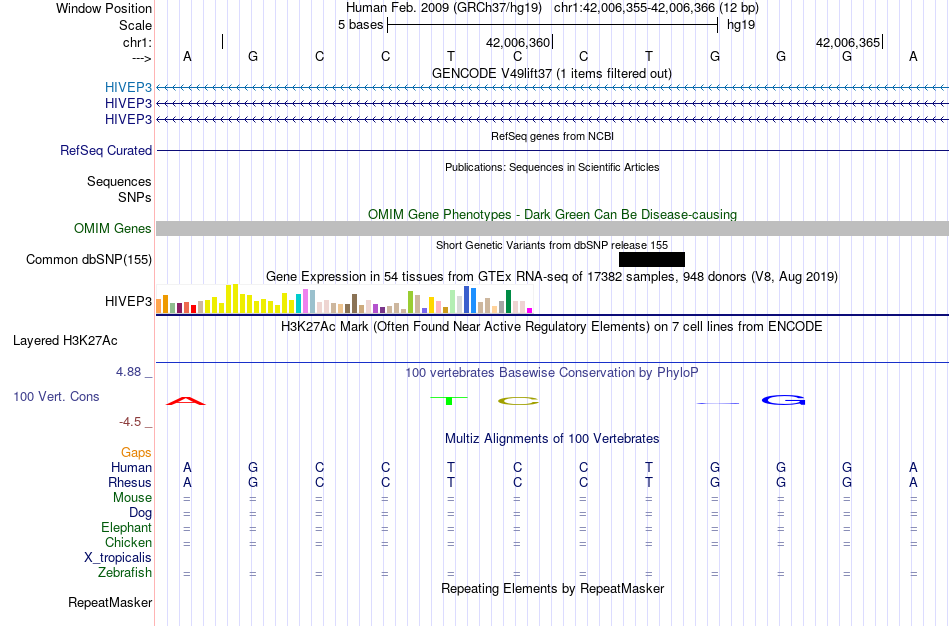Click 'Repeating Elements by RepeatMasker' title

tap(553, 588)
